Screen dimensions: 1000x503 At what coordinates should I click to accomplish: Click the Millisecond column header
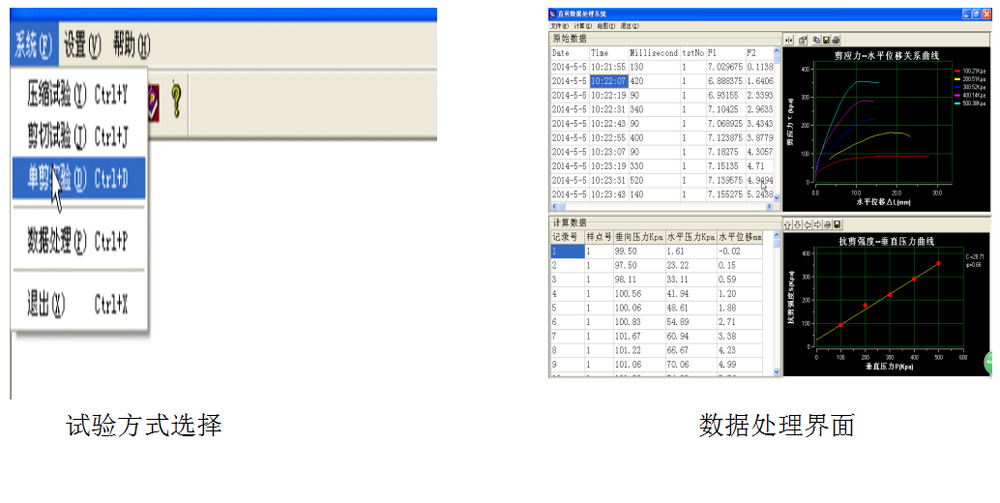coord(654,53)
